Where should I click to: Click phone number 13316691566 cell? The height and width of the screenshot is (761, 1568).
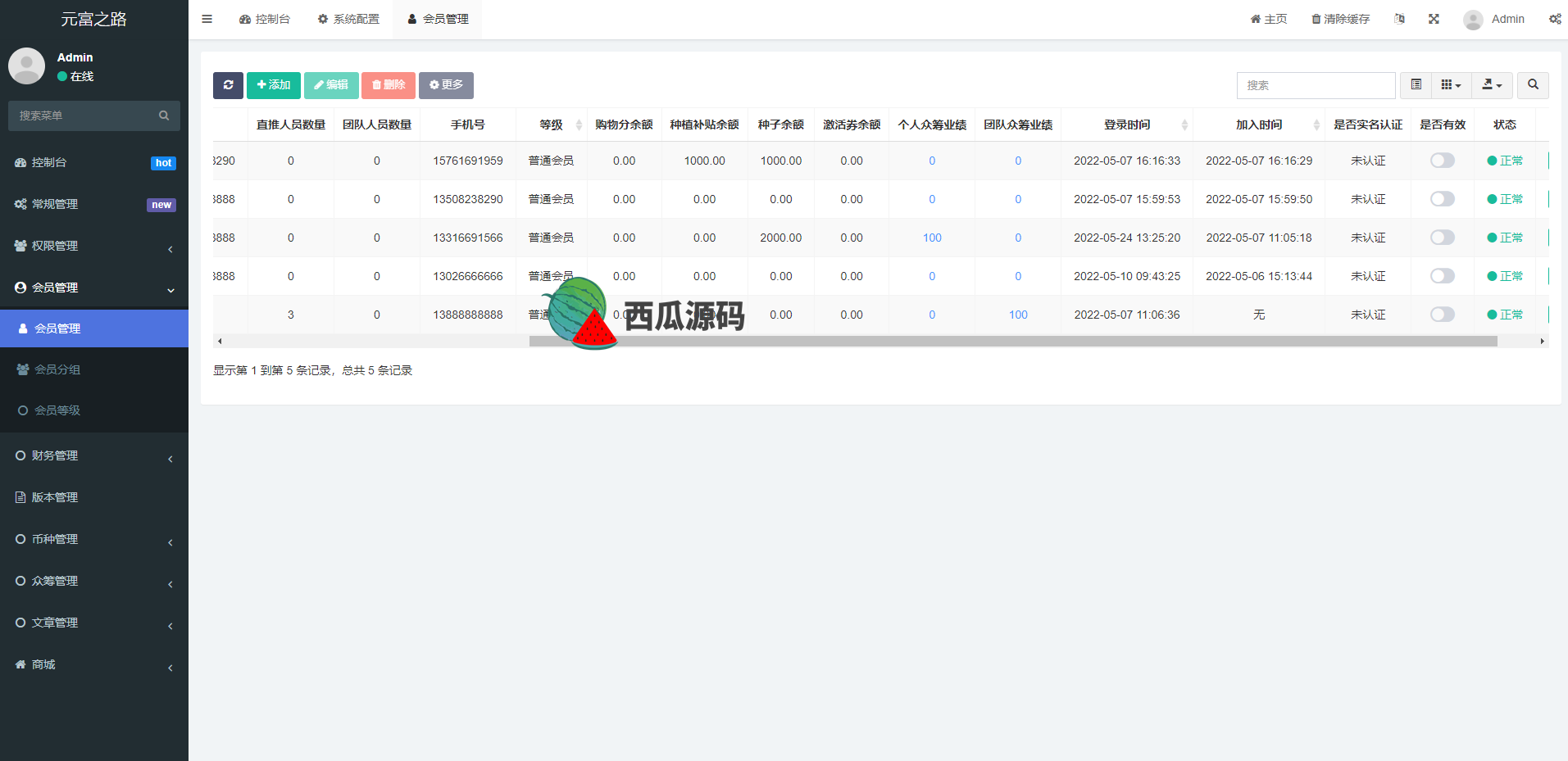(468, 238)
